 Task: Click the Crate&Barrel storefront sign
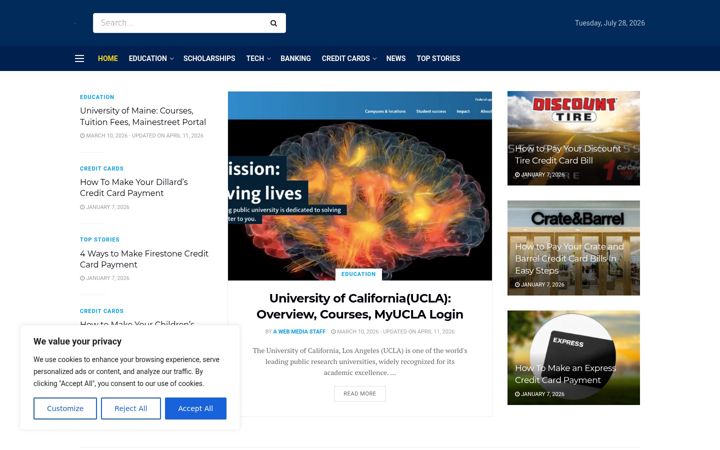tap(577, 219)
